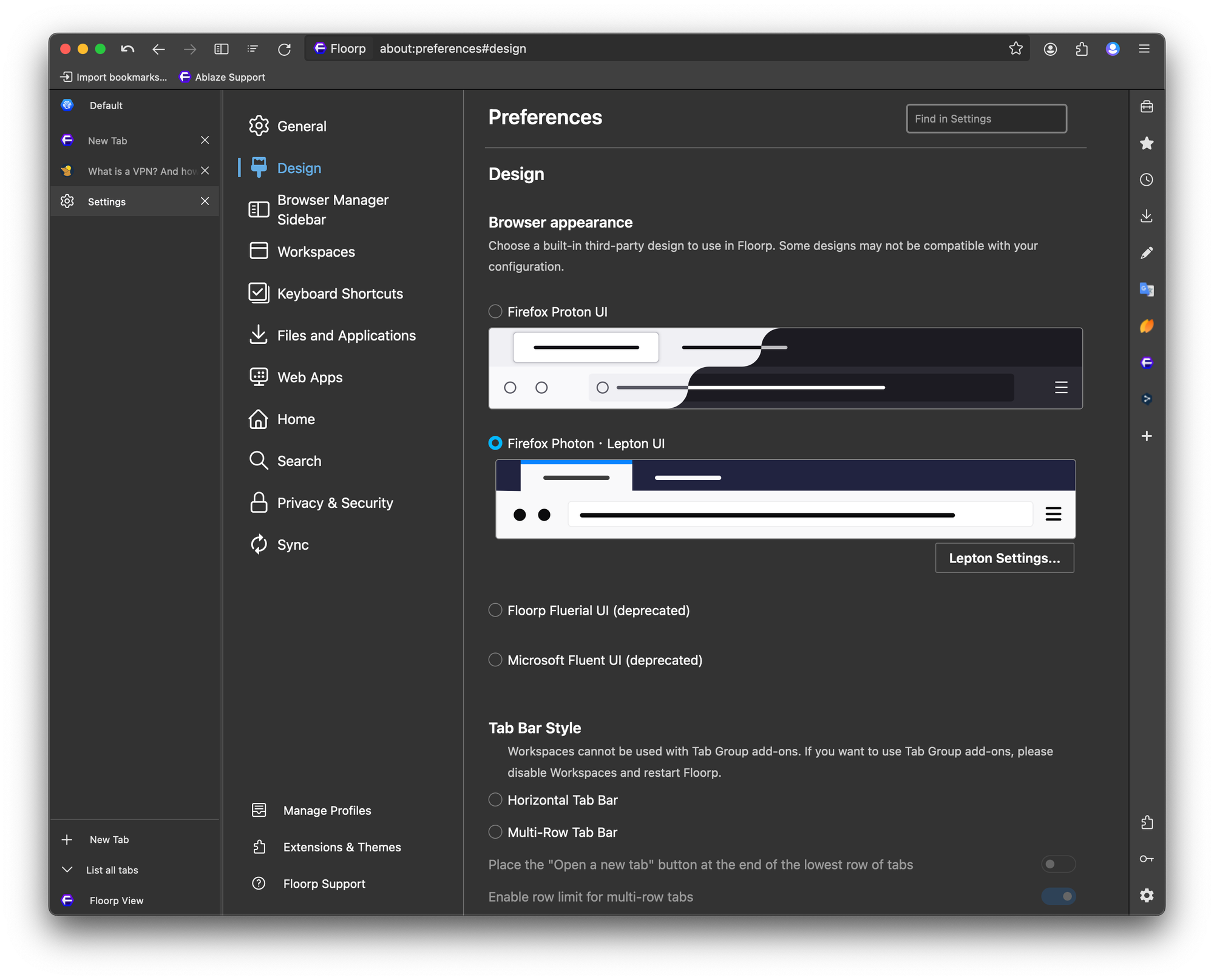Bookmark this page with the star icon
The image size is (1214, 980).
(x=1016, y=49)
